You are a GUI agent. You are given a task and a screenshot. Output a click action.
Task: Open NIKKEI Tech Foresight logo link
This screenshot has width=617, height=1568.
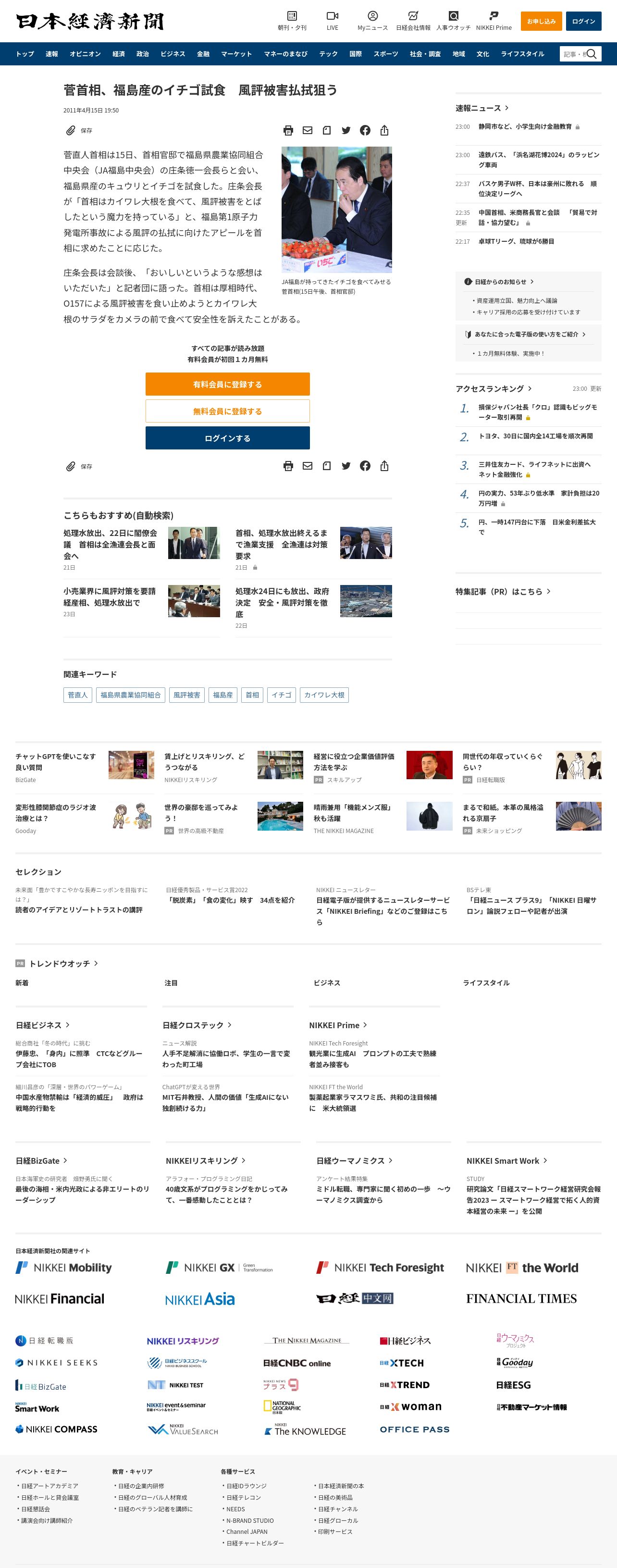click(x=380, y=1268)
